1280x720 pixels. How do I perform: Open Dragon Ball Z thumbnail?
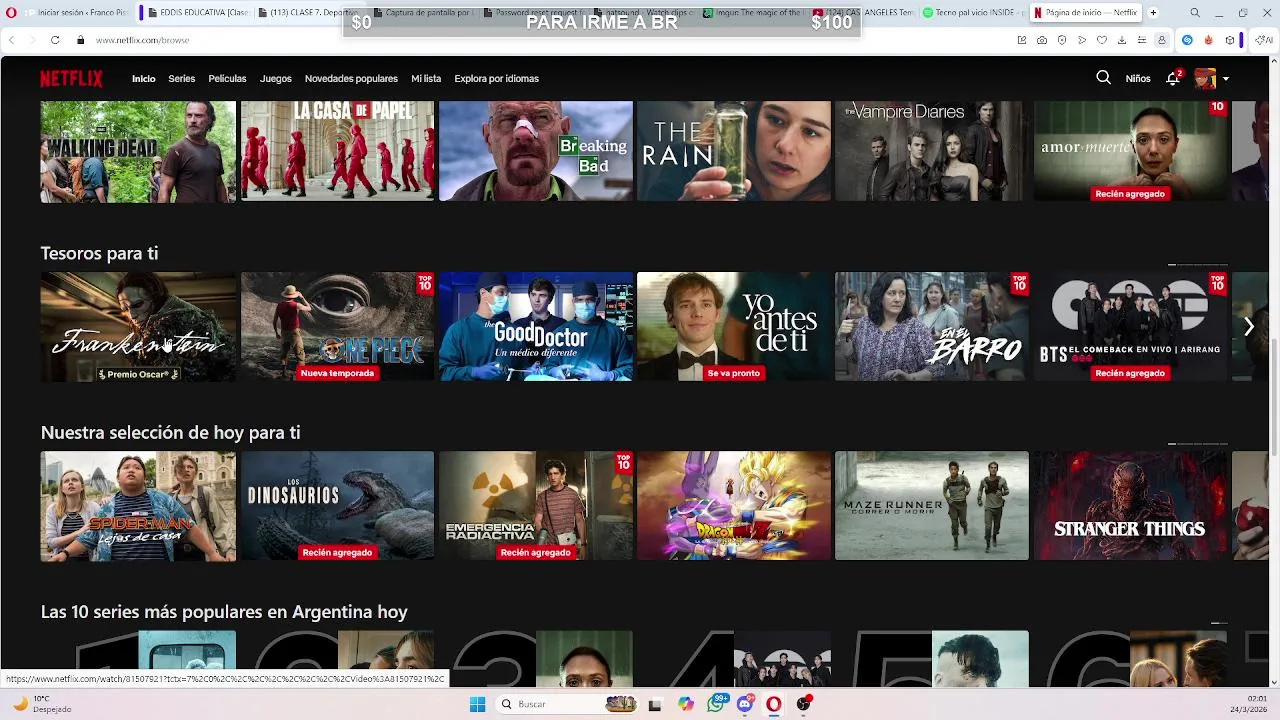click(734, 506)
